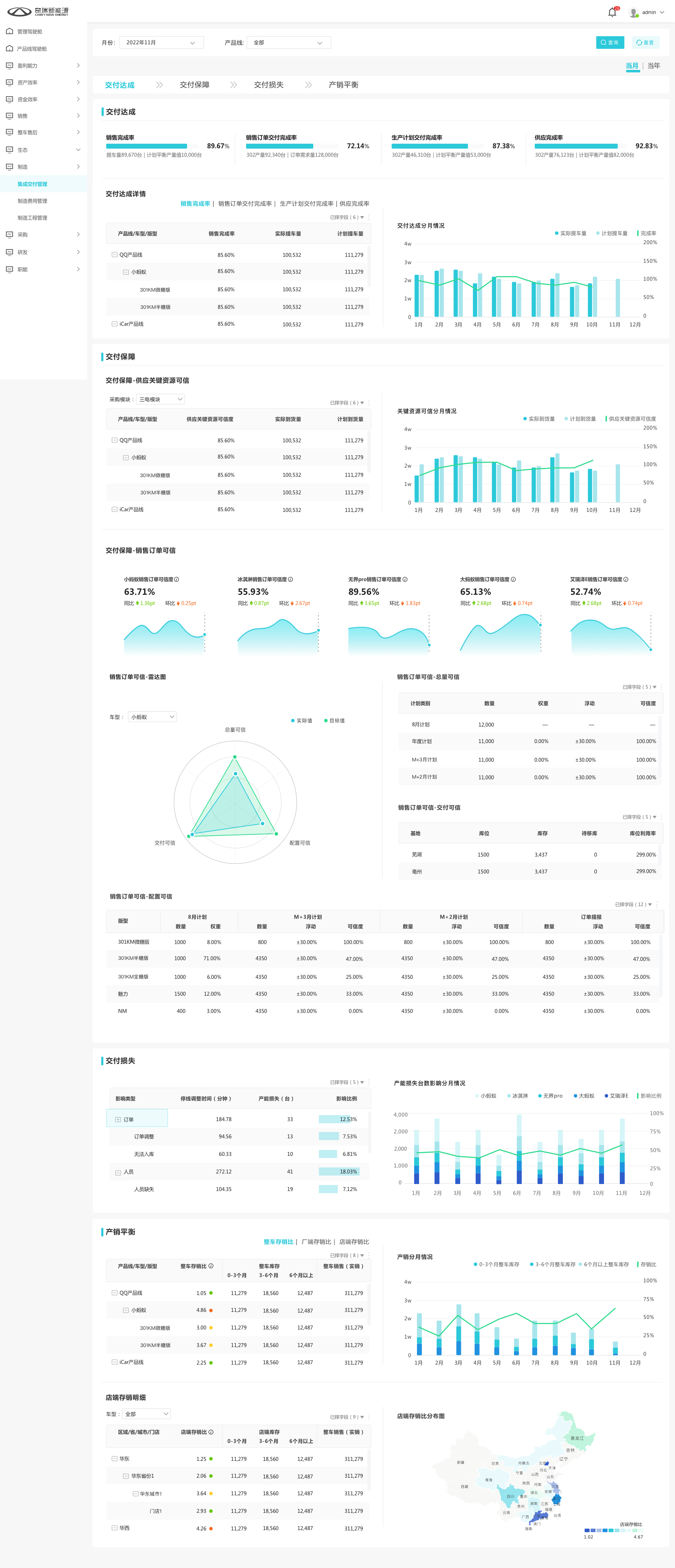Click the 供应完成率 92.83% progress bar

[580, 146]
